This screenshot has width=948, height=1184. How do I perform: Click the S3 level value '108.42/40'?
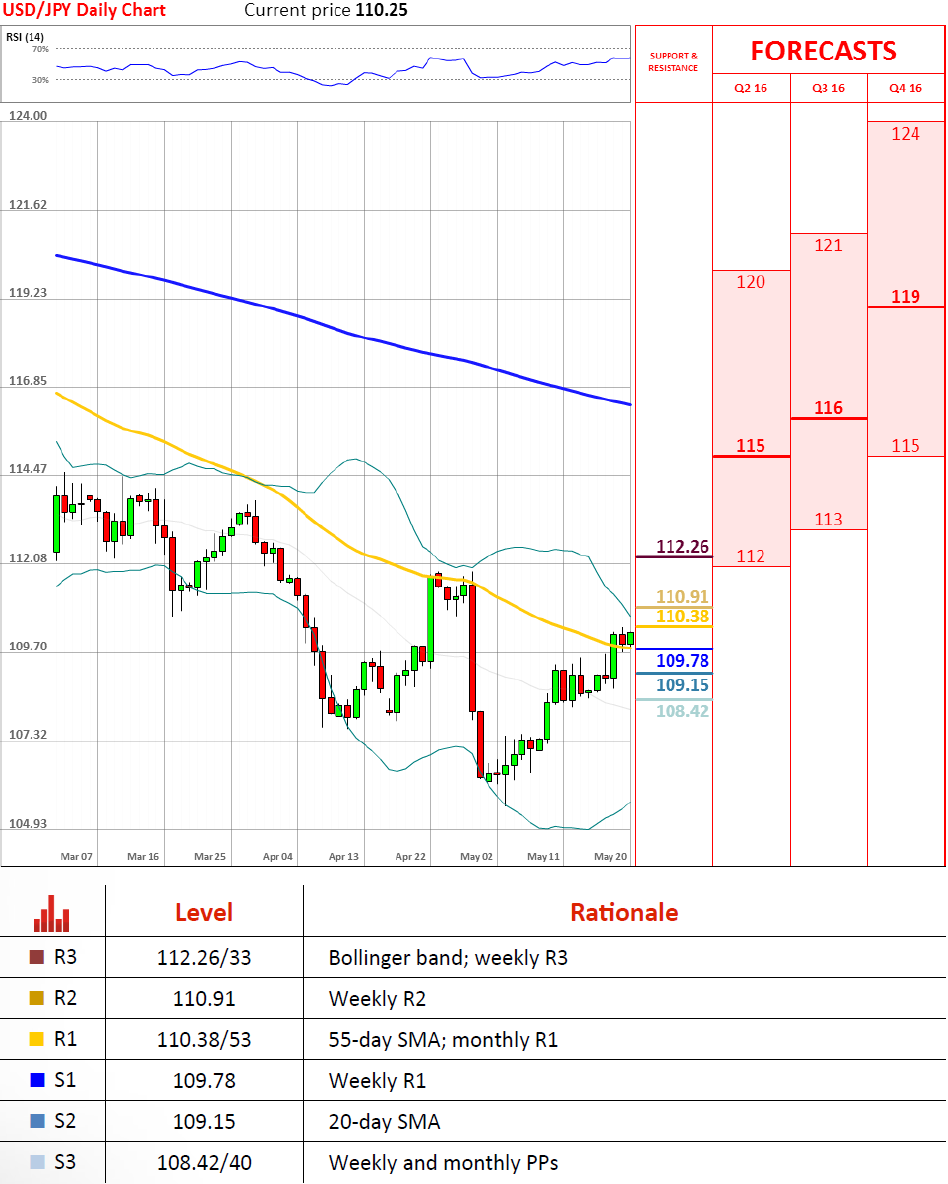(x=204, y=1161)
